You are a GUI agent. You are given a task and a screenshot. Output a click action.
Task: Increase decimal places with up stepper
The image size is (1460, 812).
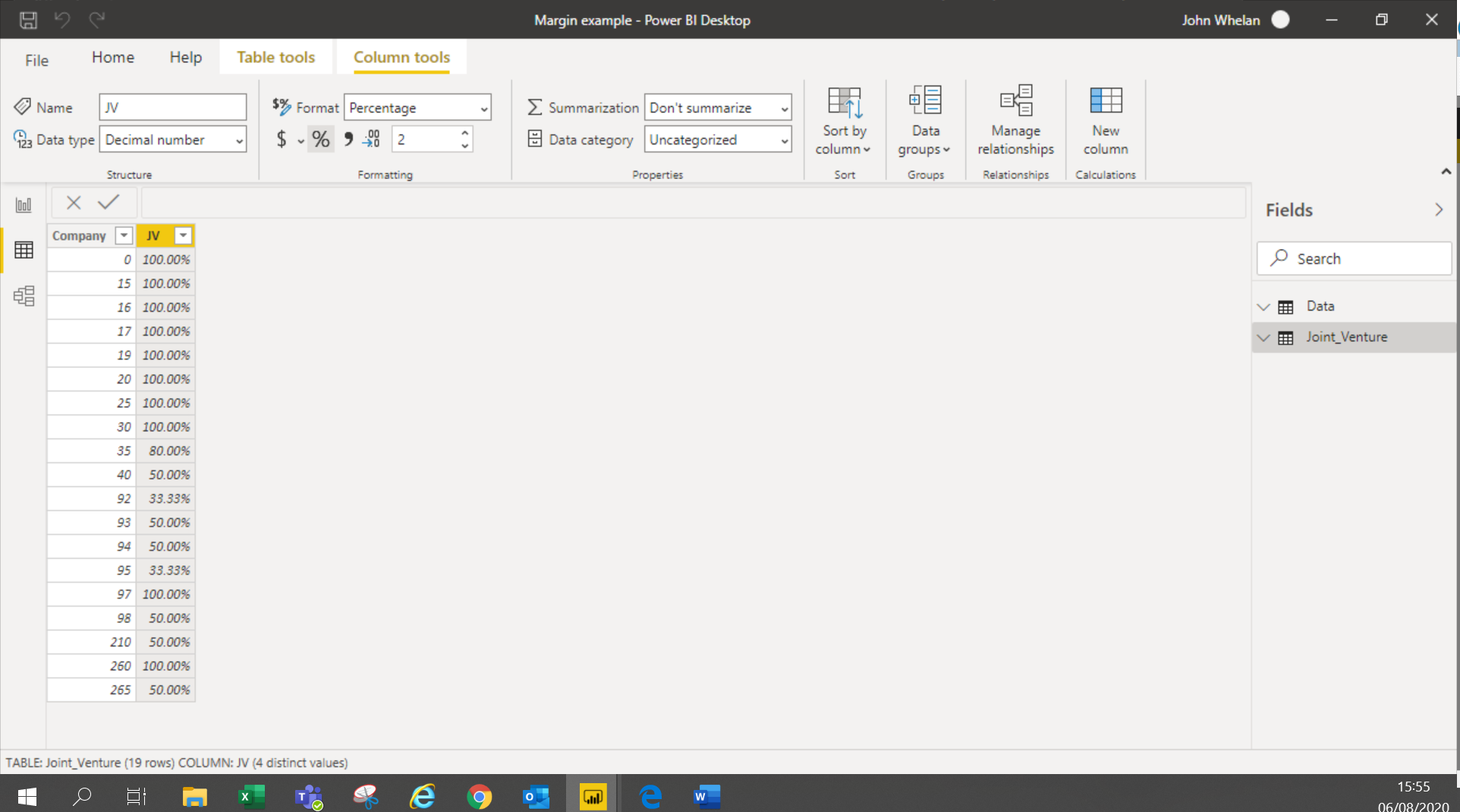[x=464, y=133]
